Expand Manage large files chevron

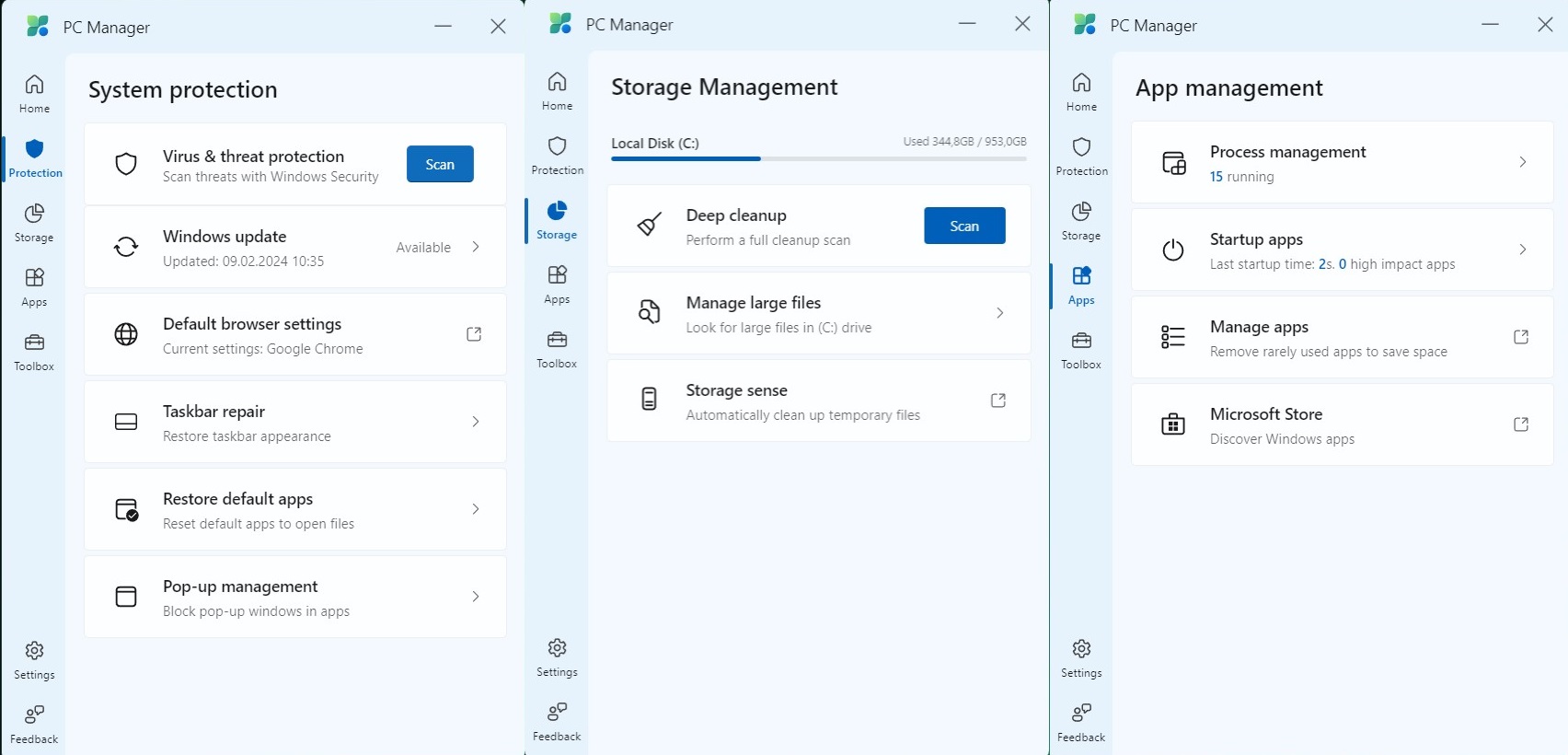[1000, 313]
